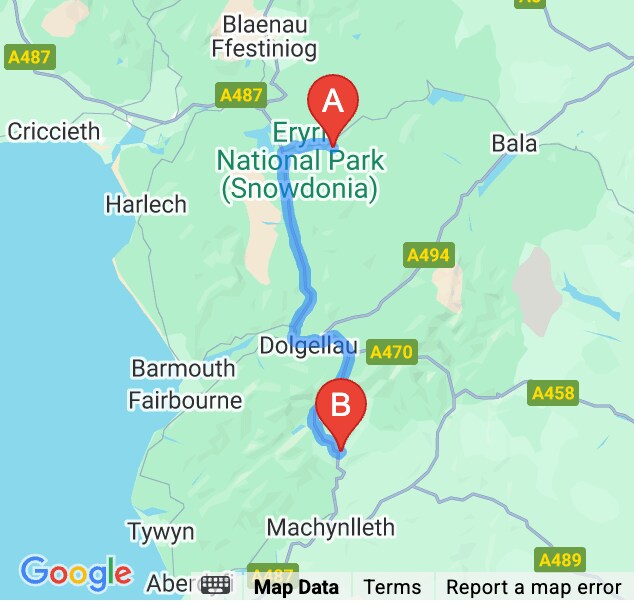Open the Terms link
Screen dimensions: 638x604
tap(392, 587)
